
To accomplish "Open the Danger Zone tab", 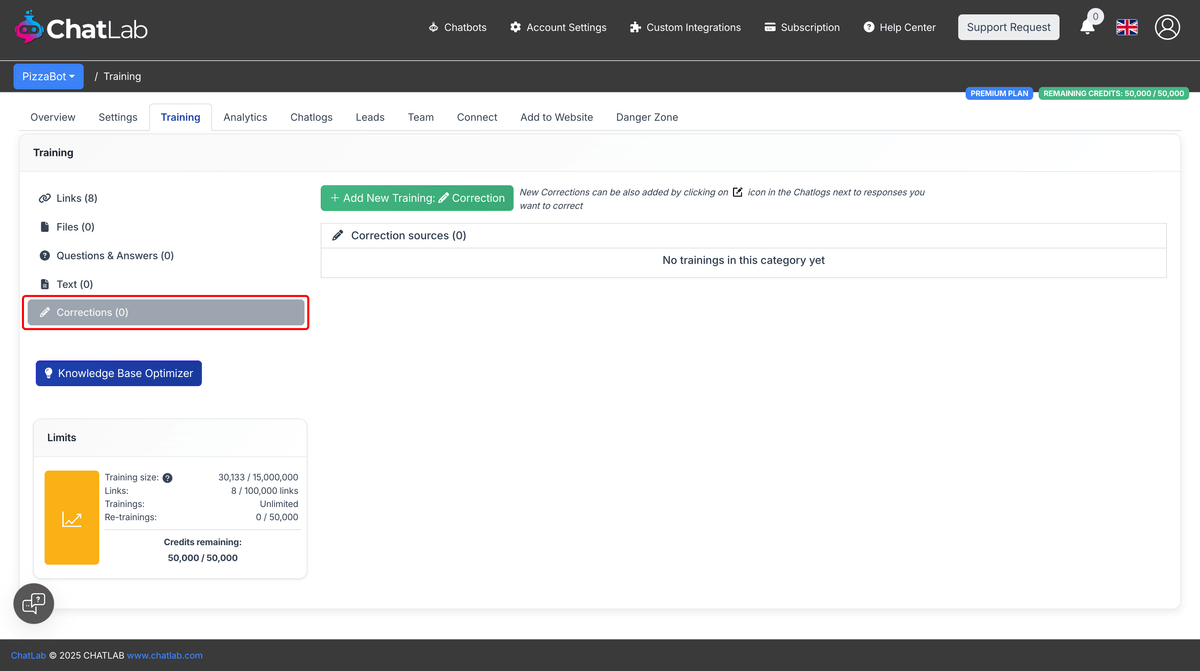I will [646, 117].
